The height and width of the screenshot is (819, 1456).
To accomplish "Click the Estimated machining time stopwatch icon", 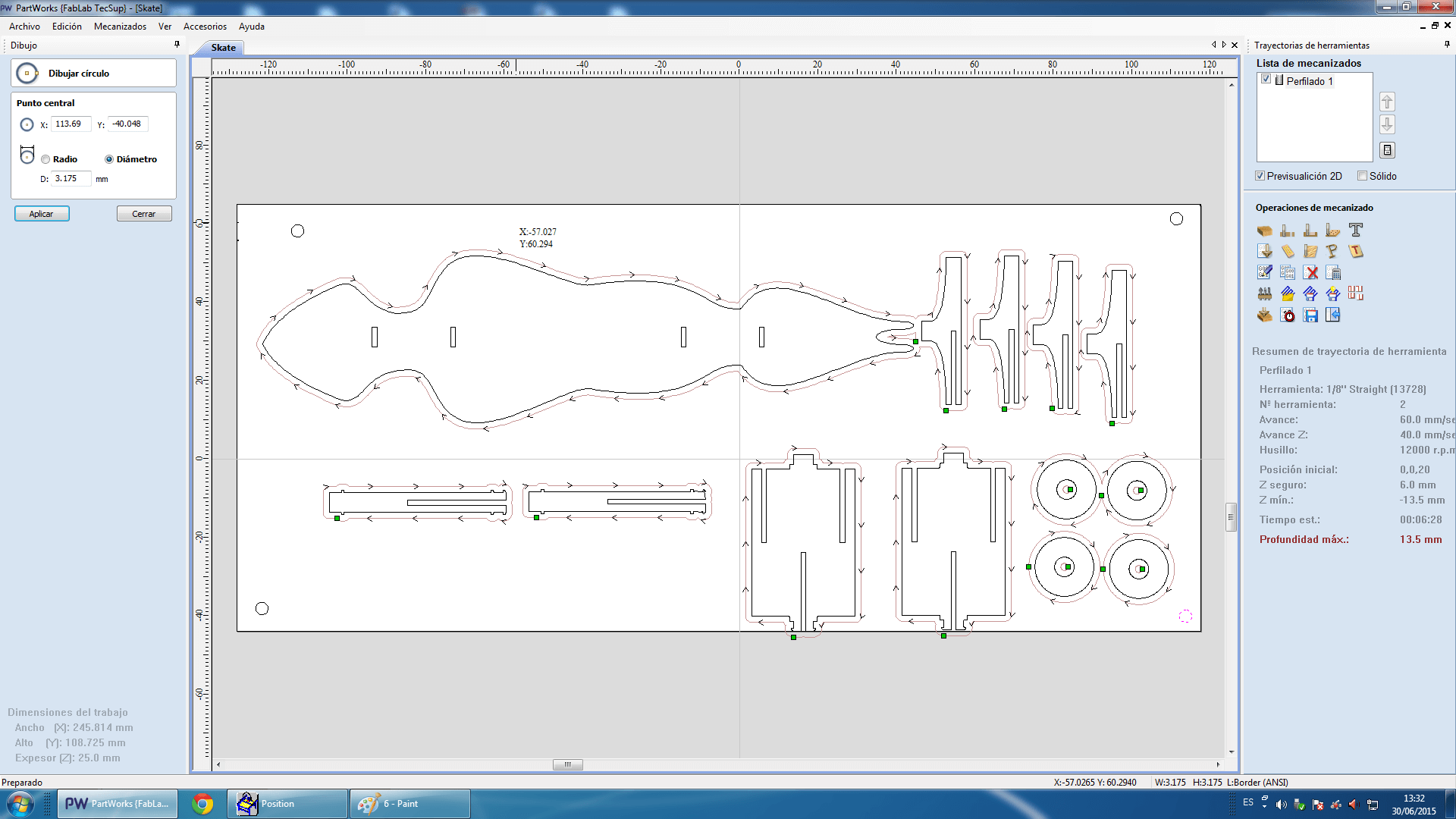I will click(1287, 315).
